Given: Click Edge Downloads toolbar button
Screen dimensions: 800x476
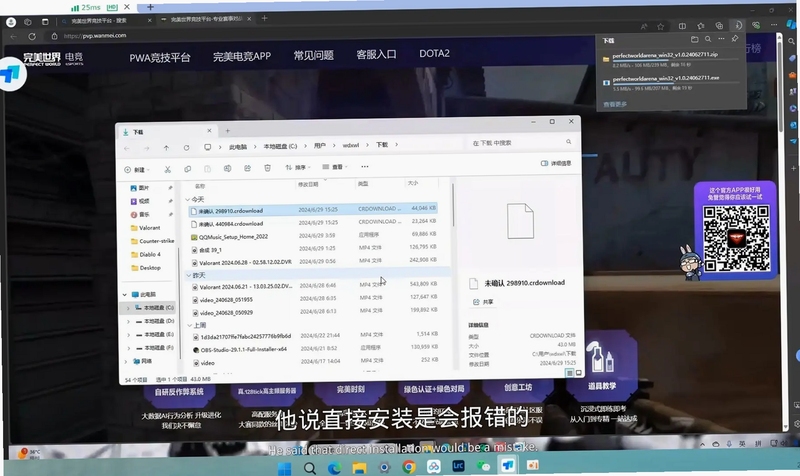Looking at the screenshot, I should pyautogui.click(x=738, y=25).
